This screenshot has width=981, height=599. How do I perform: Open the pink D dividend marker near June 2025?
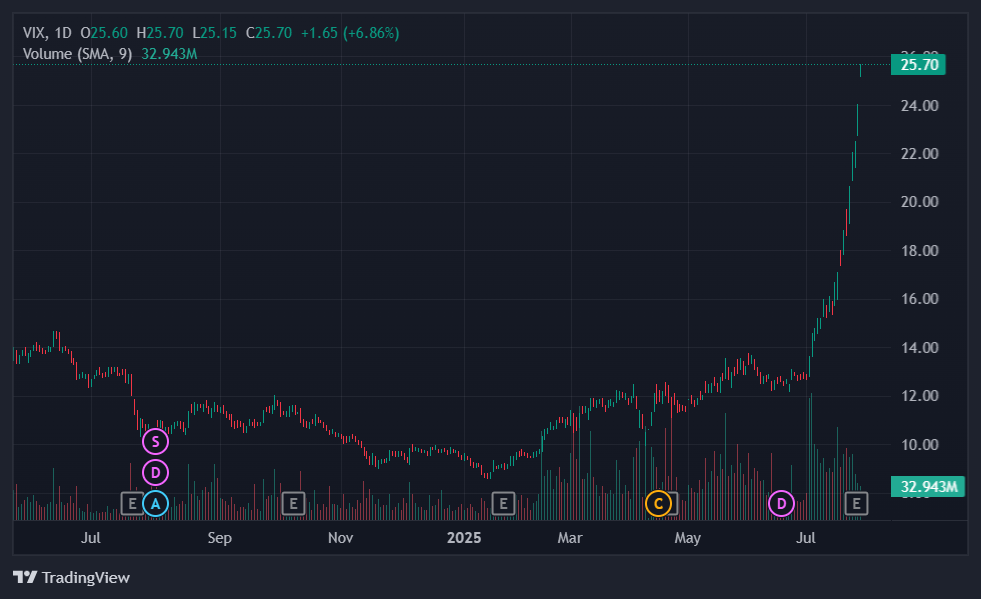(781, 503)
